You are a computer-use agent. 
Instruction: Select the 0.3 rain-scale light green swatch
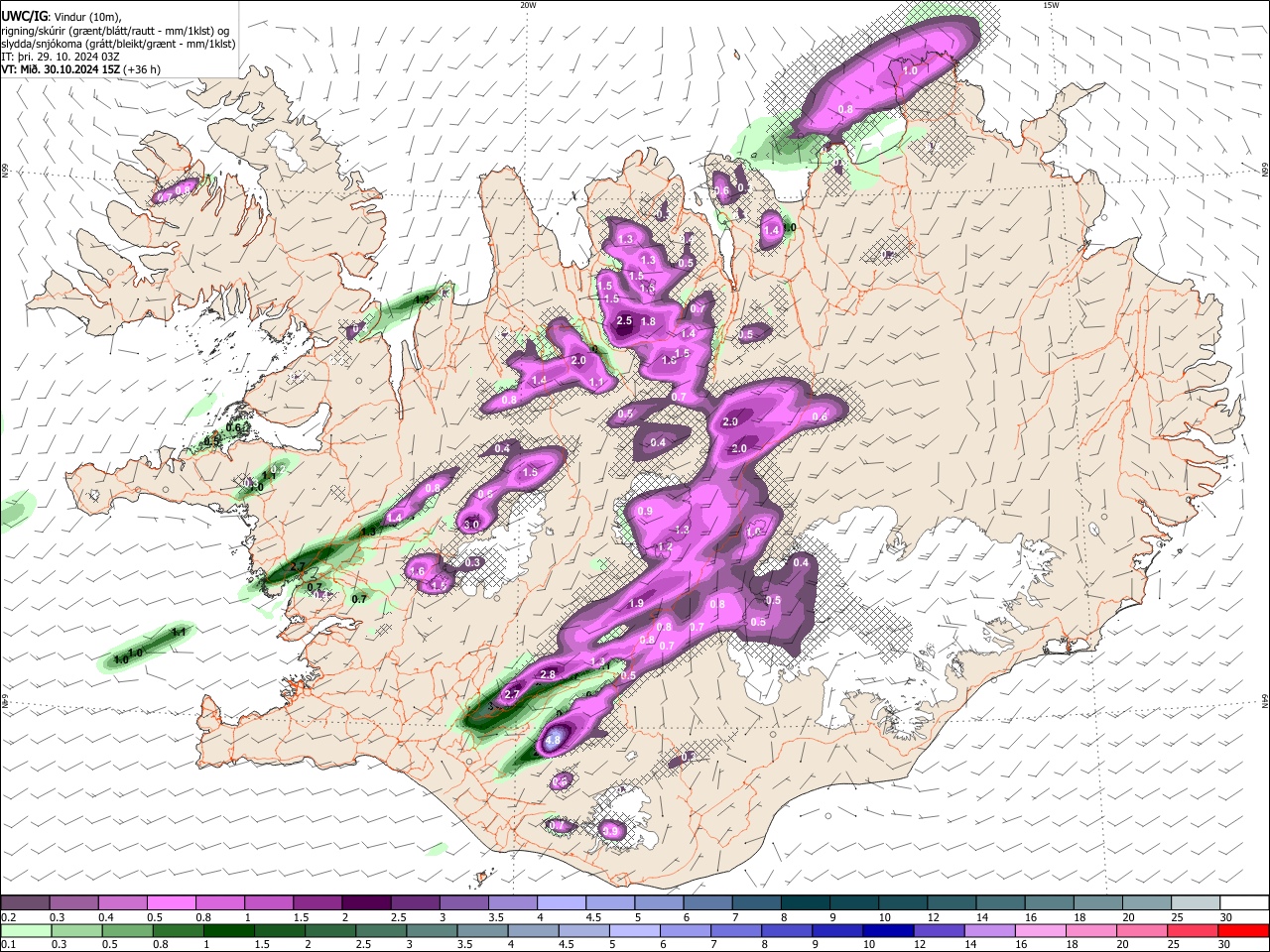[76, 931]
